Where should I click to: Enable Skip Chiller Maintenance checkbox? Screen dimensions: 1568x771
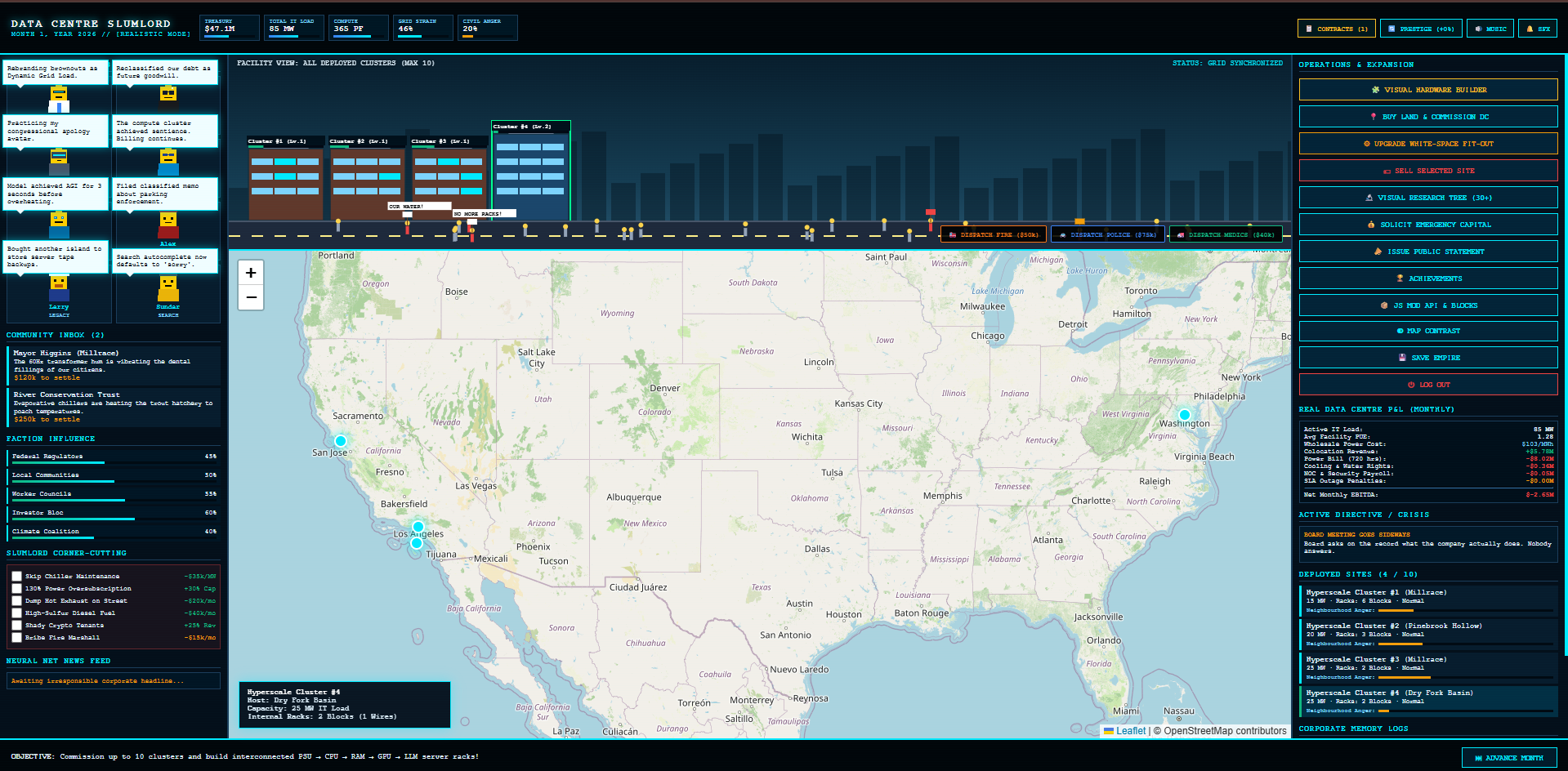[x=16, y=576]
